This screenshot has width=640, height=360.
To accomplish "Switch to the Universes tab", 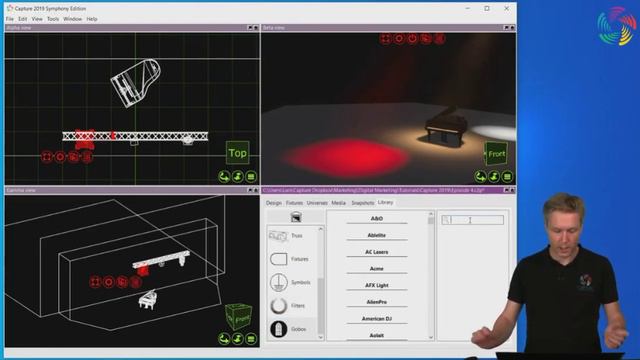I will pyautogui.click(x=317, y=203).
